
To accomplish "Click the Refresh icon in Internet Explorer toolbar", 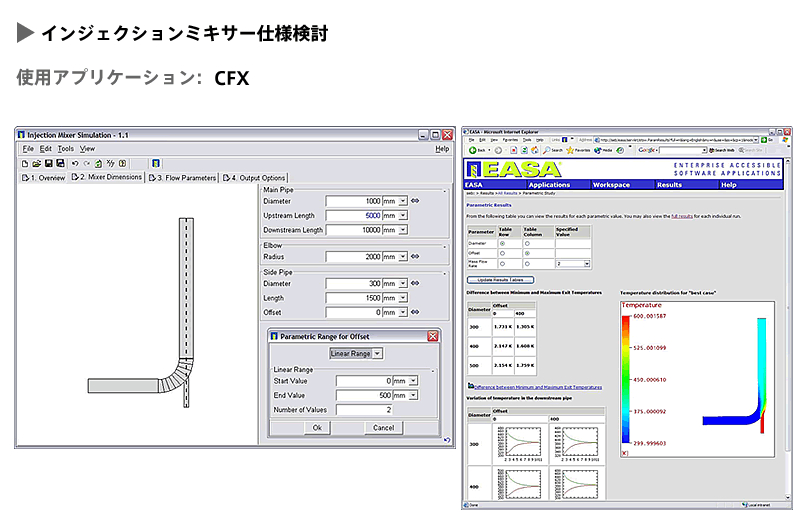I will [524, 150].
